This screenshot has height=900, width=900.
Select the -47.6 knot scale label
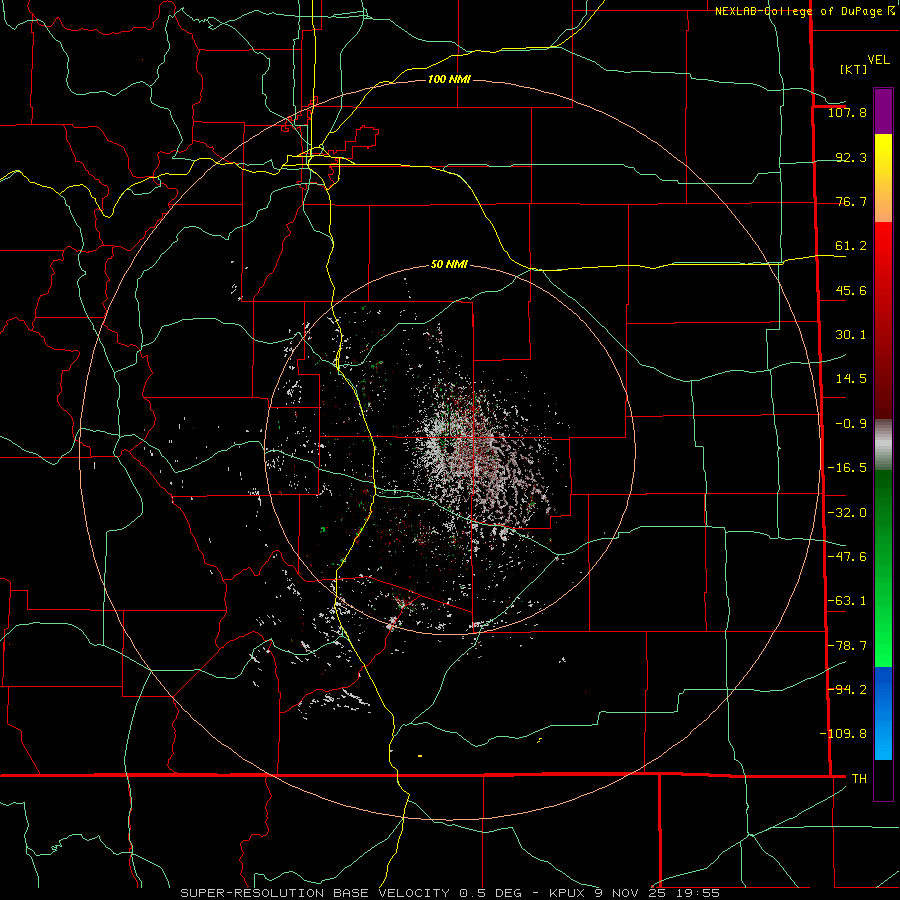pos(847,557)
